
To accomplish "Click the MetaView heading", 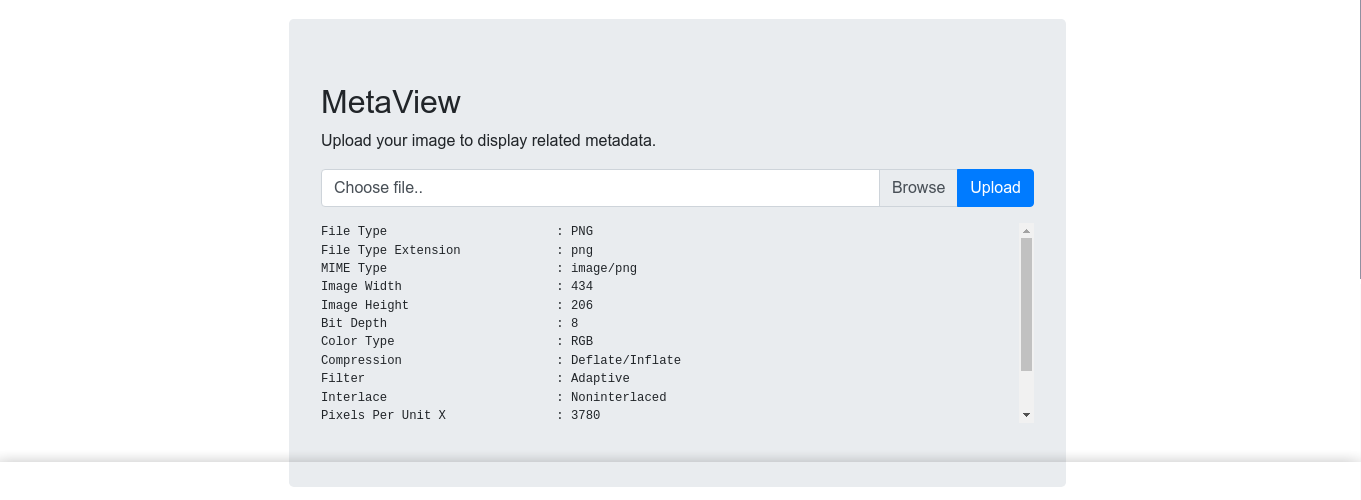I will point(391,102).
